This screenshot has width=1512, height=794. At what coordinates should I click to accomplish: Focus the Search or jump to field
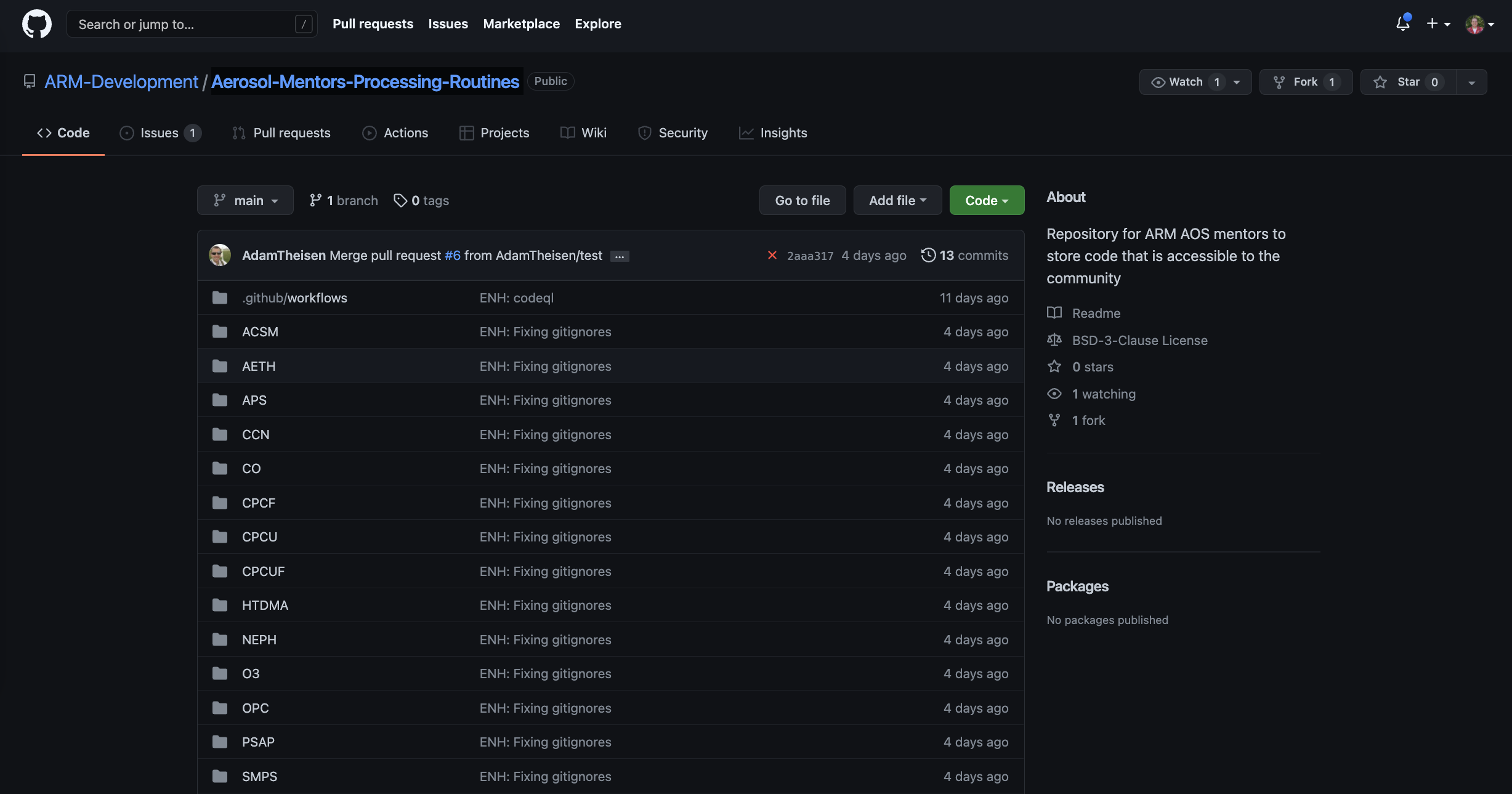[x=192, y=24]
